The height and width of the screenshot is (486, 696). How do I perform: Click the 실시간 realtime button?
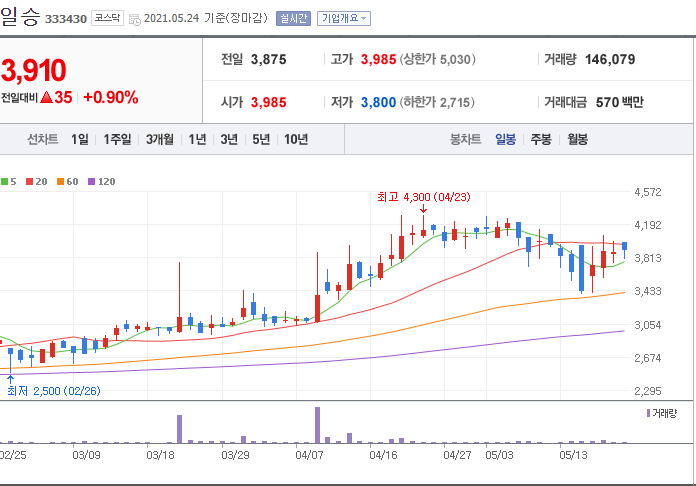pyautogui.click(x=293, y=18)
